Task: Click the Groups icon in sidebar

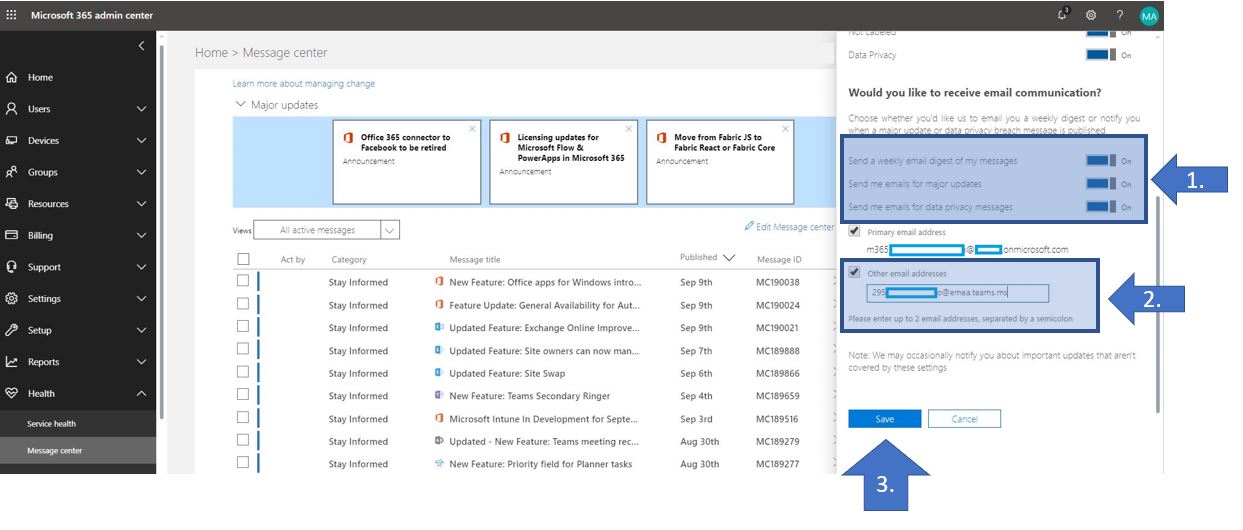Action: [x=12, y=172]
